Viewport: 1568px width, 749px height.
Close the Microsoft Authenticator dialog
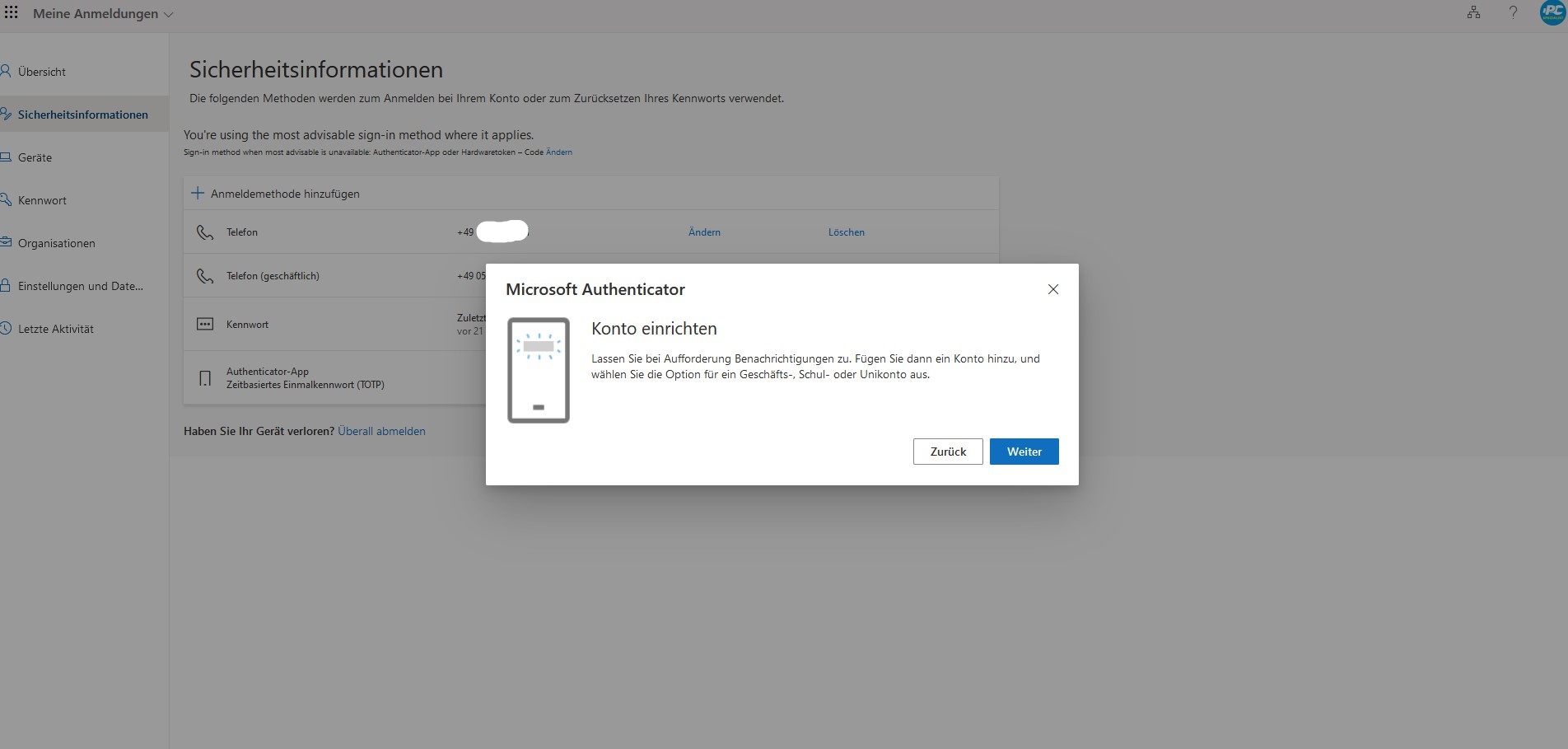(1052, 289)
